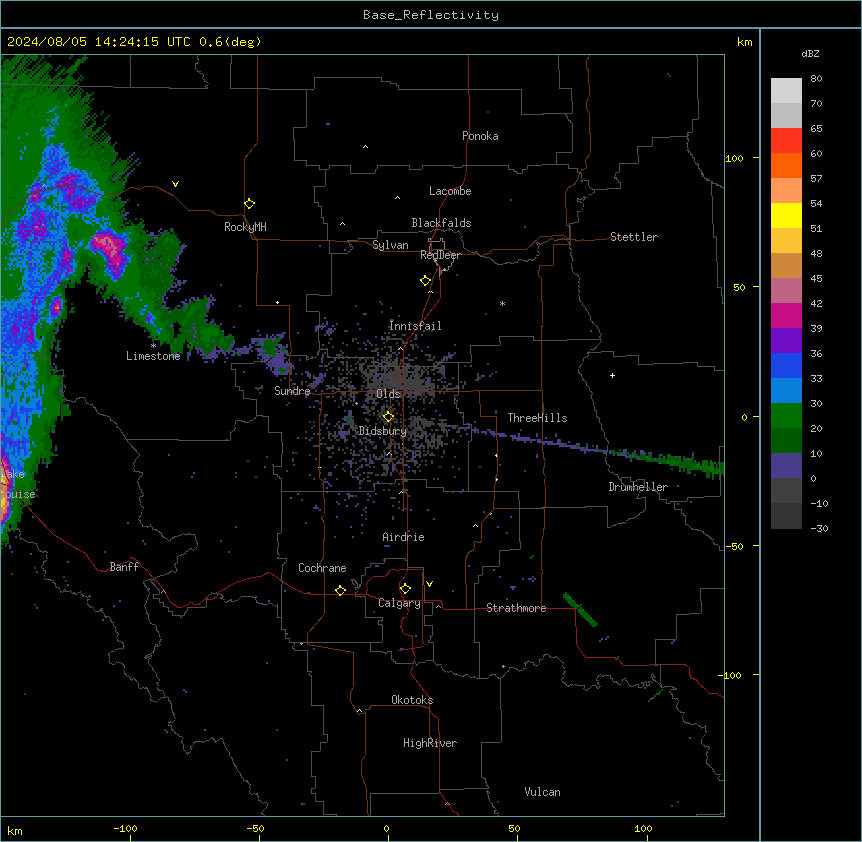
Task: Pick the purple 36-39 dBZ legend swatch
Action: coord(786,340)
